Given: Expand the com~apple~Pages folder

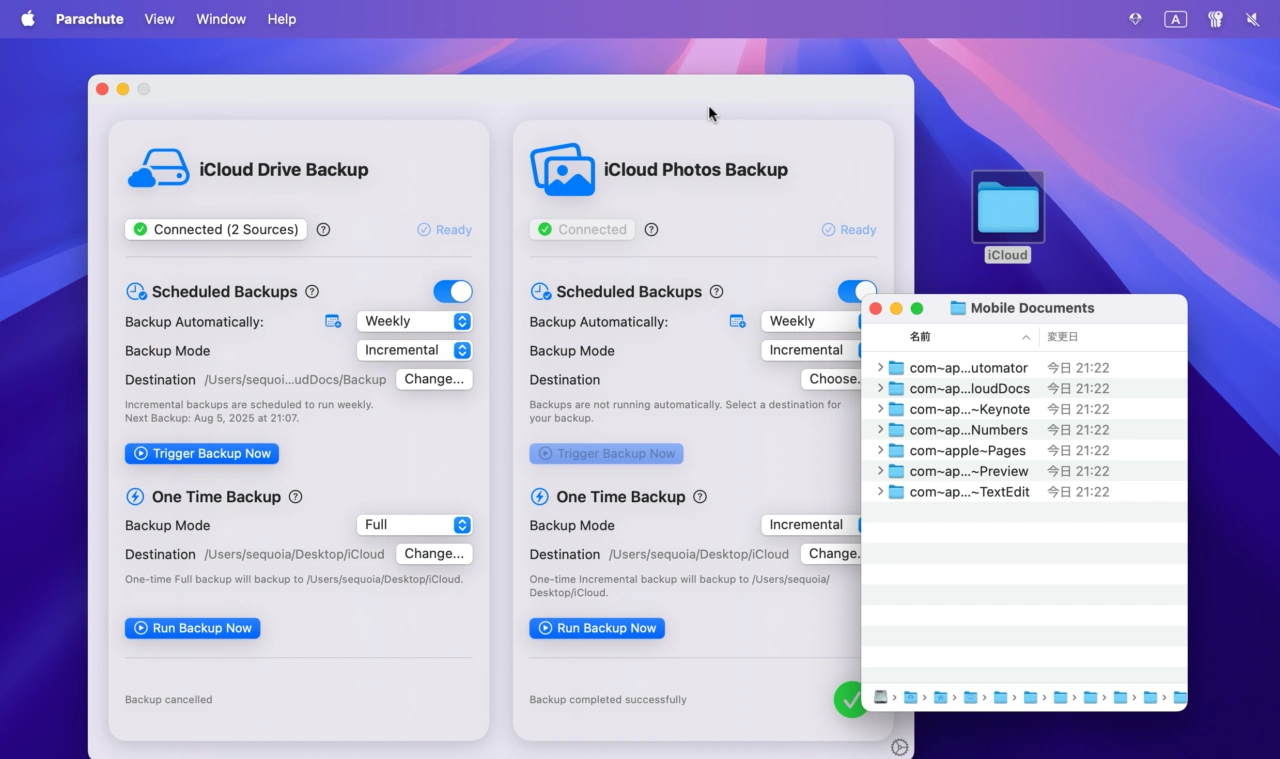Looking at the screenshot, I should 880,451.
